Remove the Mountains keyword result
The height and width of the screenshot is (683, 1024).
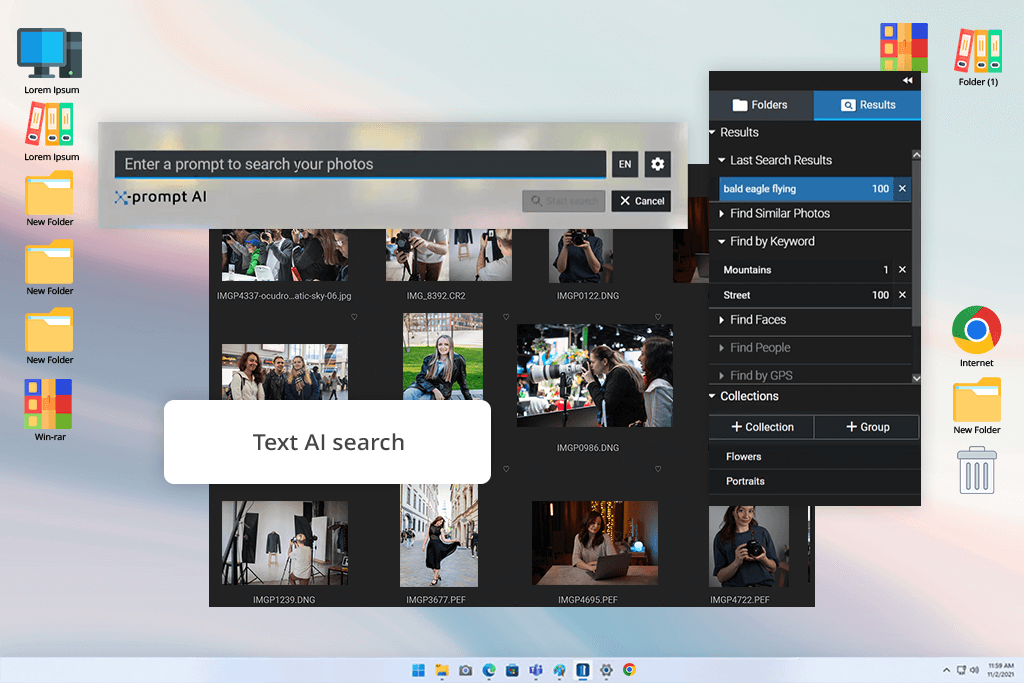tap(902, 270)
